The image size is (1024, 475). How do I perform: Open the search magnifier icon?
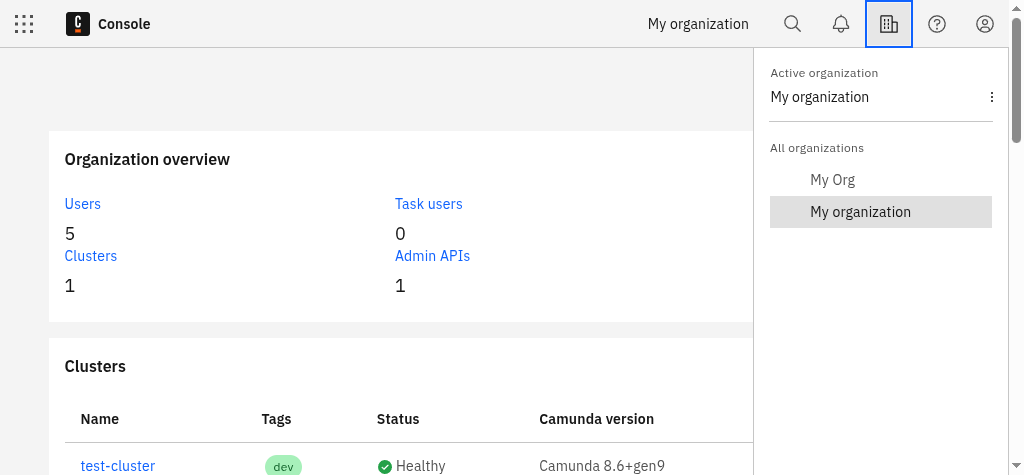792,24
